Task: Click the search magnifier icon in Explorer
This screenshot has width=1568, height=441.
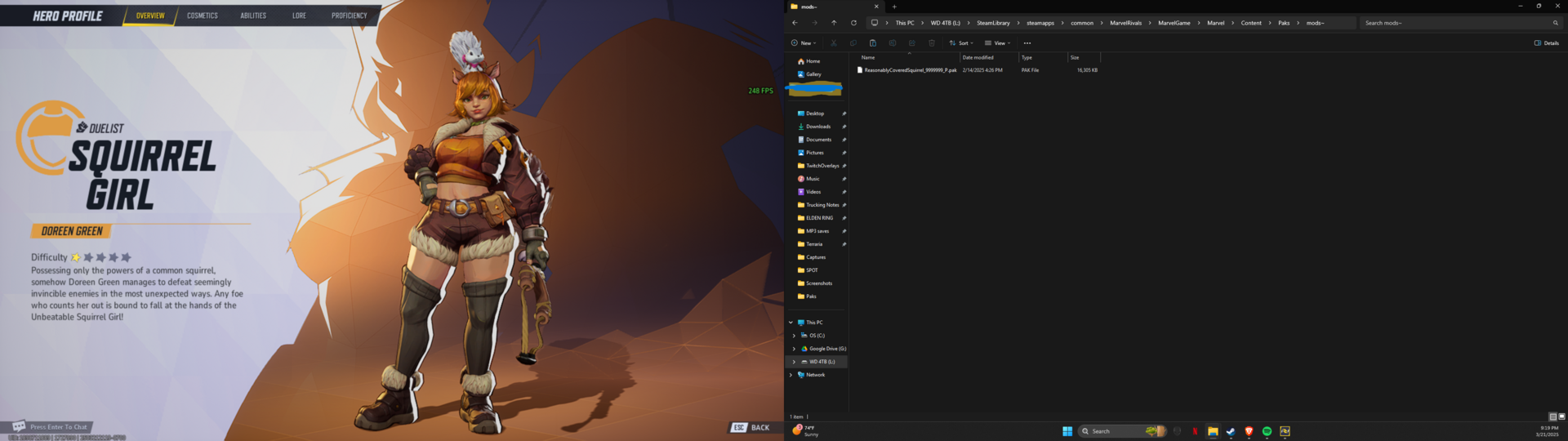Action: coord(1555,23)
